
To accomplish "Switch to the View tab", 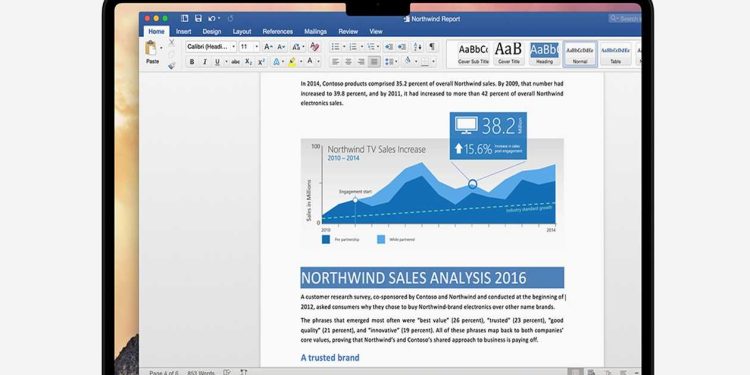I will (375, 32).
